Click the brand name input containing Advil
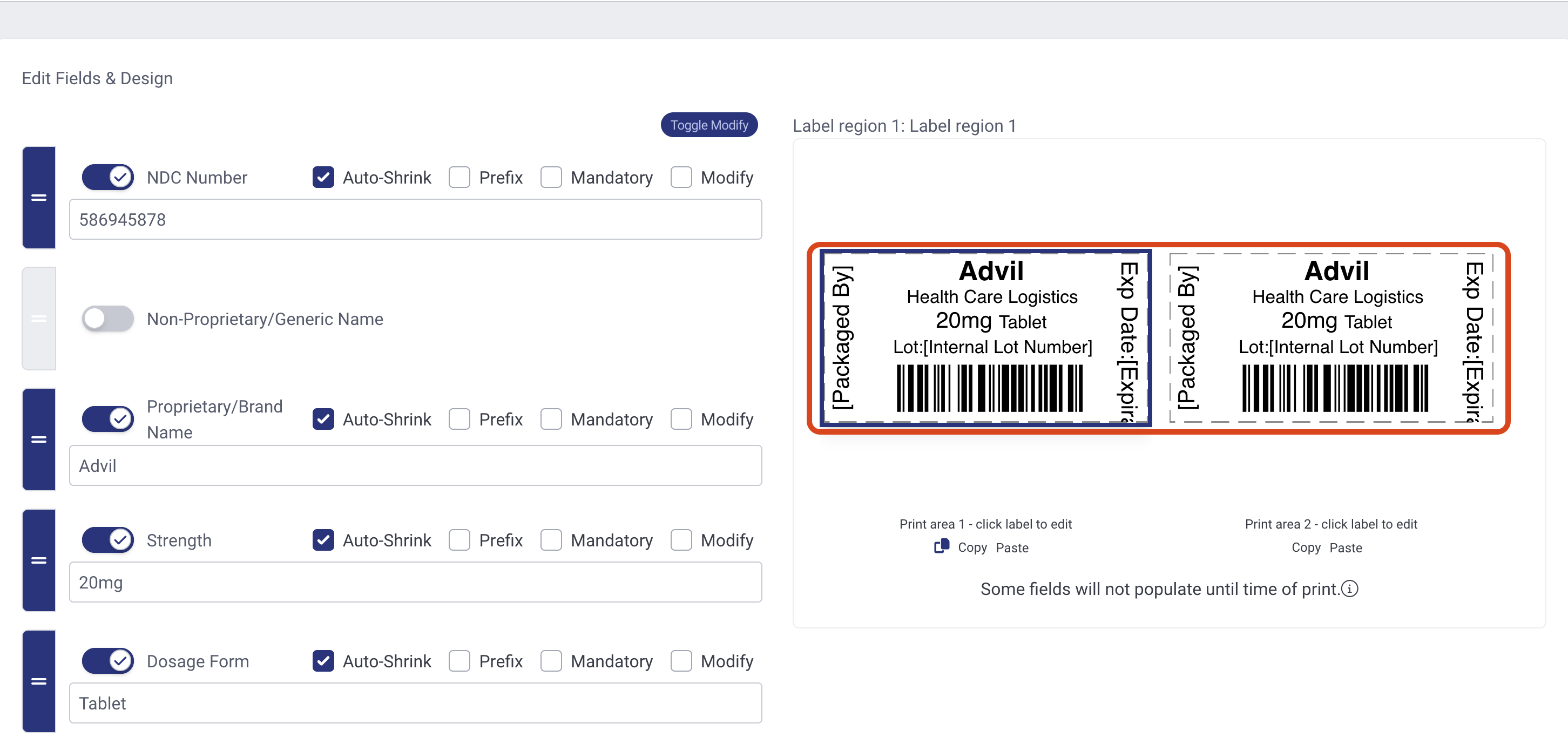The height and width of the screenshot is (744, 1568). [x=415, y=465]
